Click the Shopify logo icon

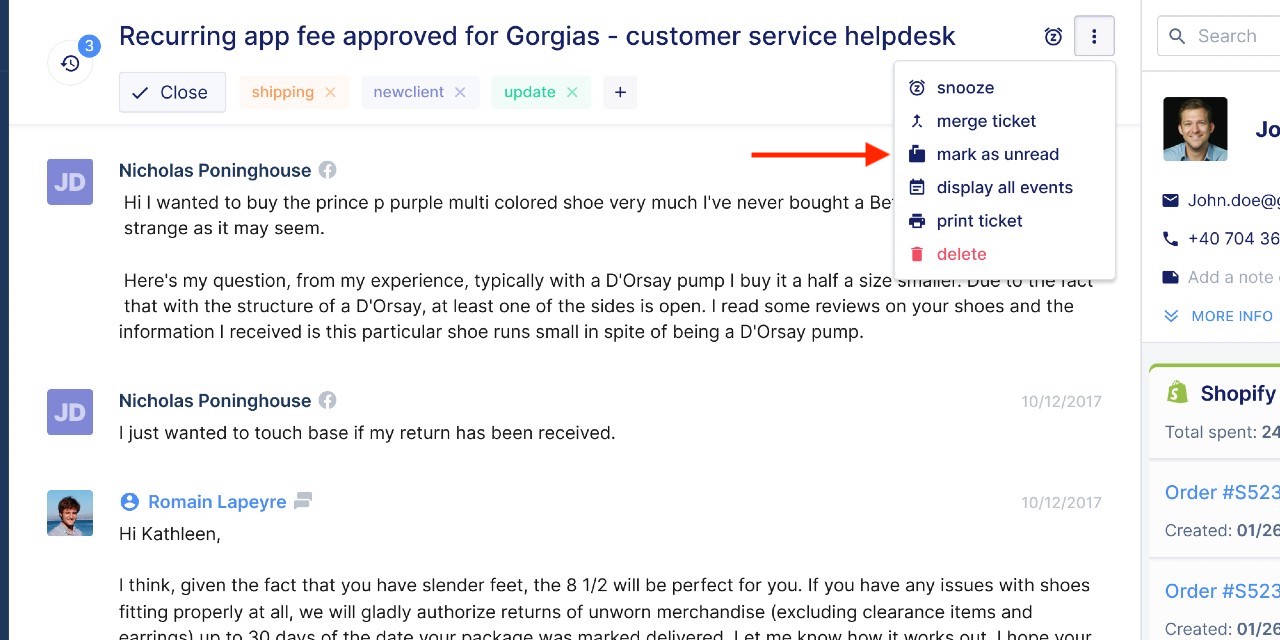click(1177, 393)
